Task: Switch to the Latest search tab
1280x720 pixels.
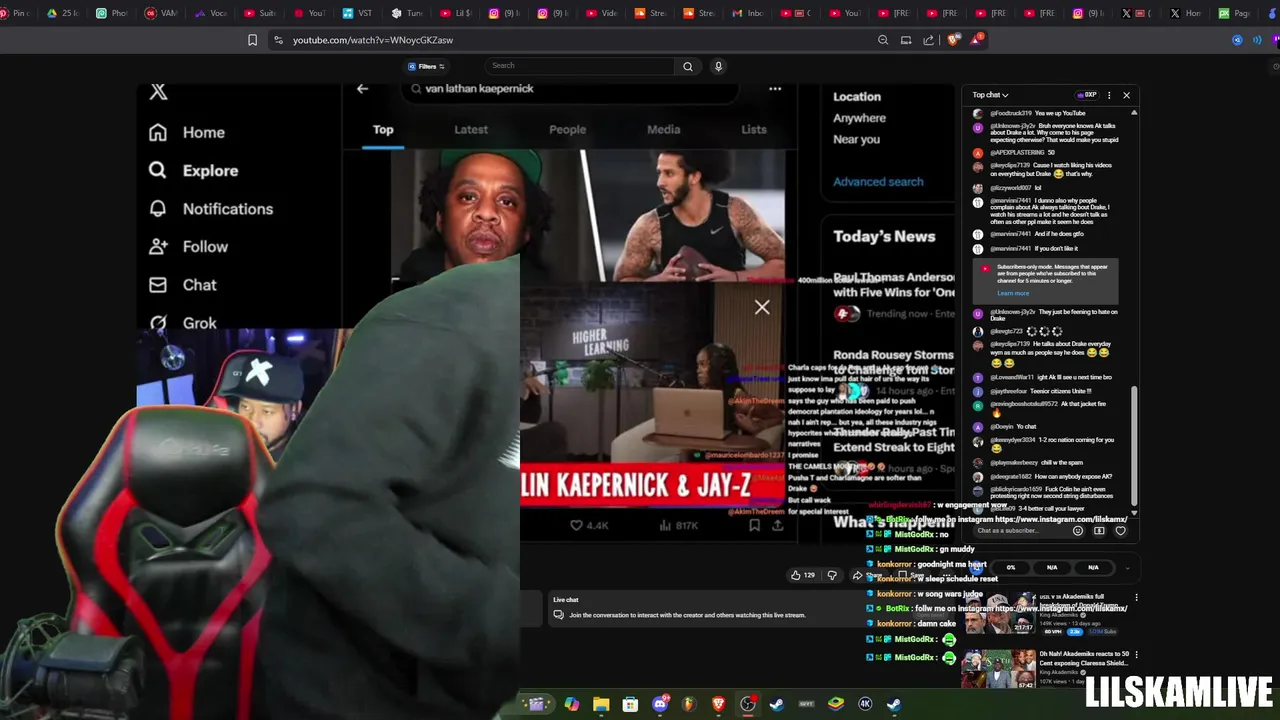Action: (471, 130)
